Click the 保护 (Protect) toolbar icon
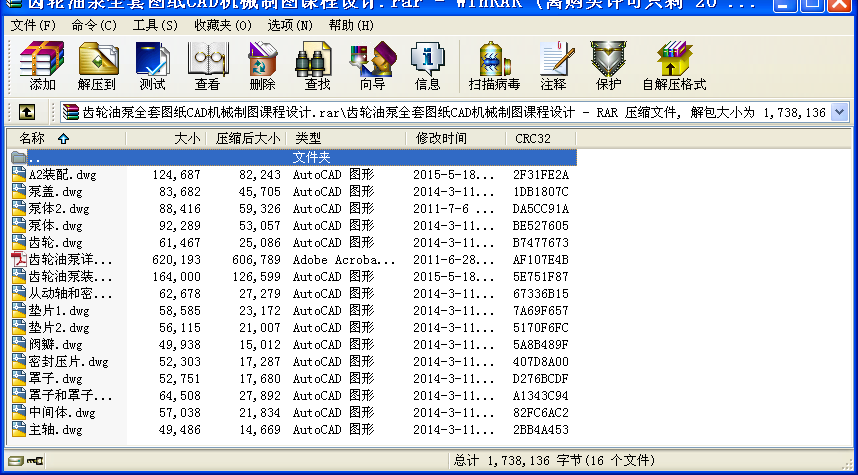Viewport: 858px width, 475px height. tap(608, 66)
